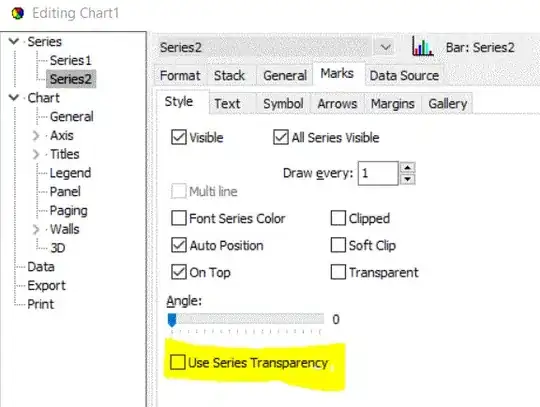Viewport: 540px width, 407px height.
Task: Check the Font Series Color option
Action: (x=179, y=218)
